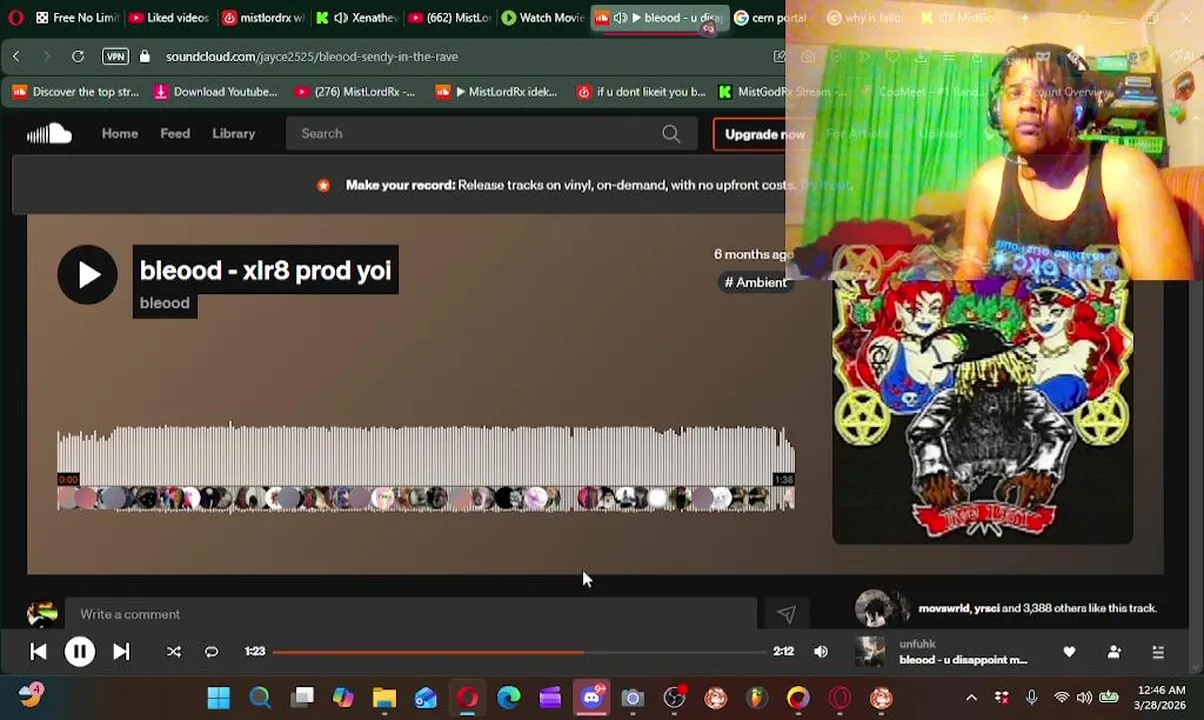Play the bleood - xlr8 prod yoi track
This screenshot has width=1204, height=720.
click(x=87, y=274)
